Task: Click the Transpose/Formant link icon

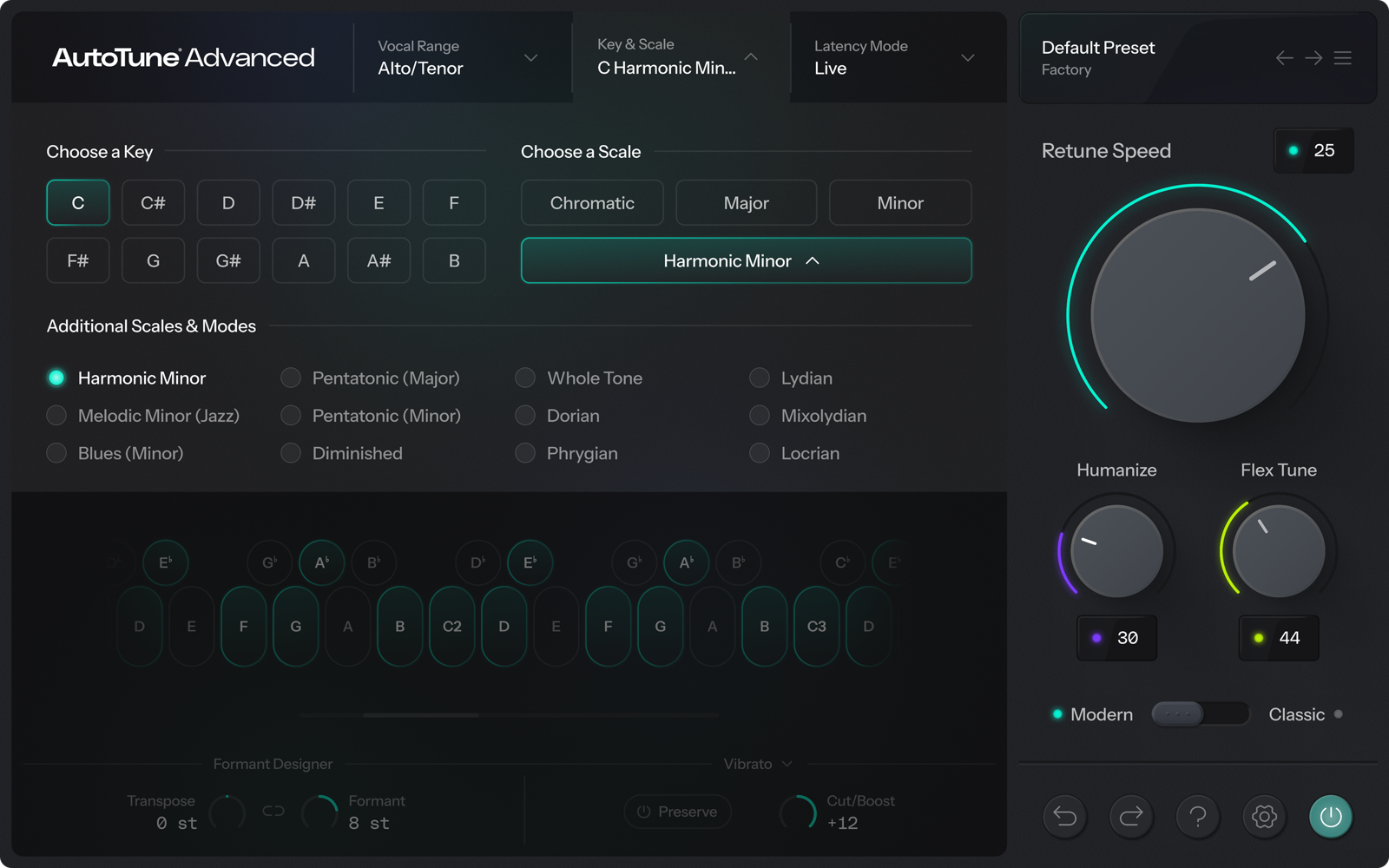Action: point(273,812)
